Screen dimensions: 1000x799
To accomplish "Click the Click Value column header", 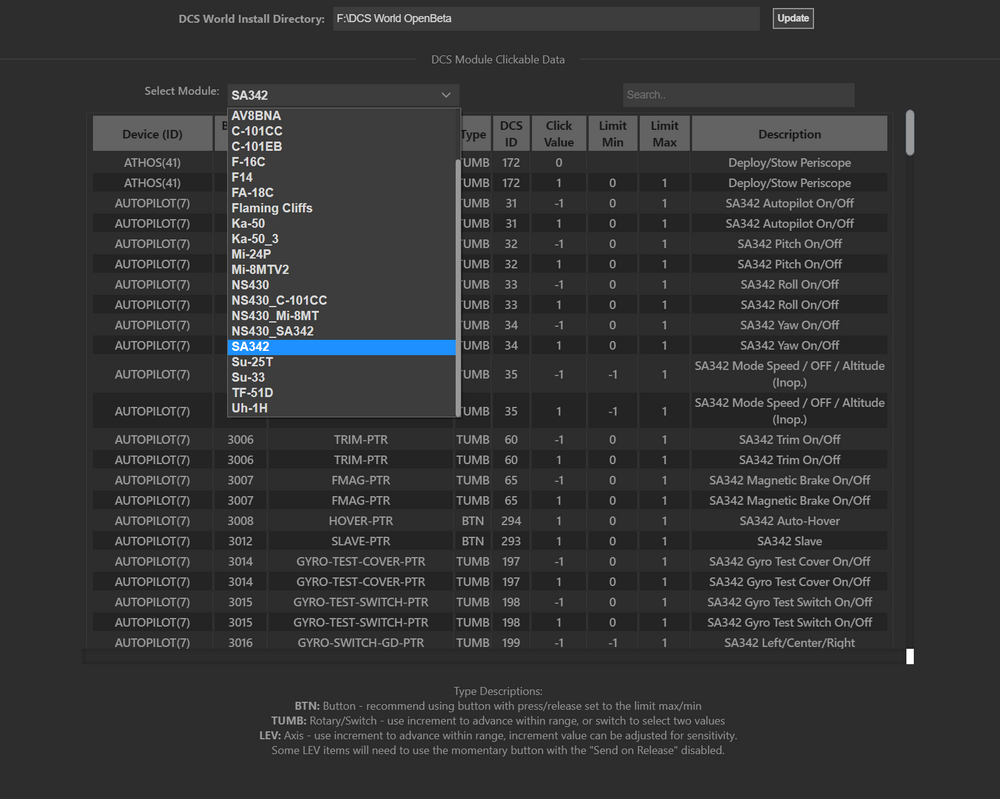I will coord(558,133).
